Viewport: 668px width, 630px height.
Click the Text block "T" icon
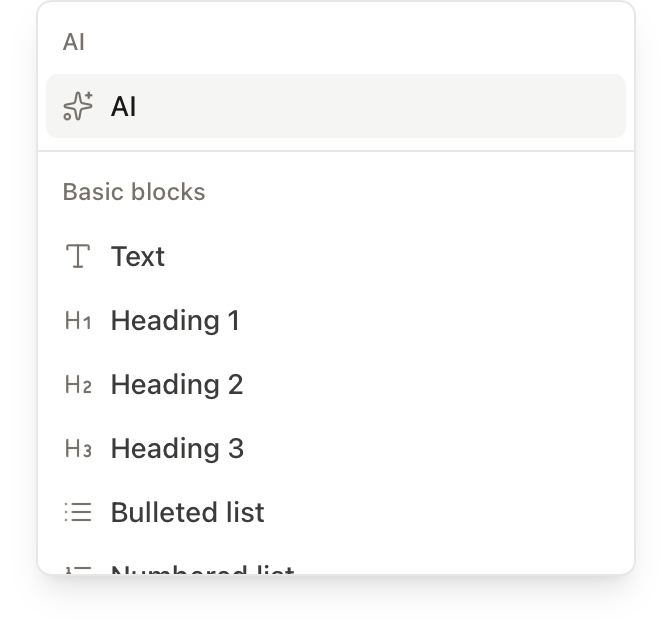78,257
